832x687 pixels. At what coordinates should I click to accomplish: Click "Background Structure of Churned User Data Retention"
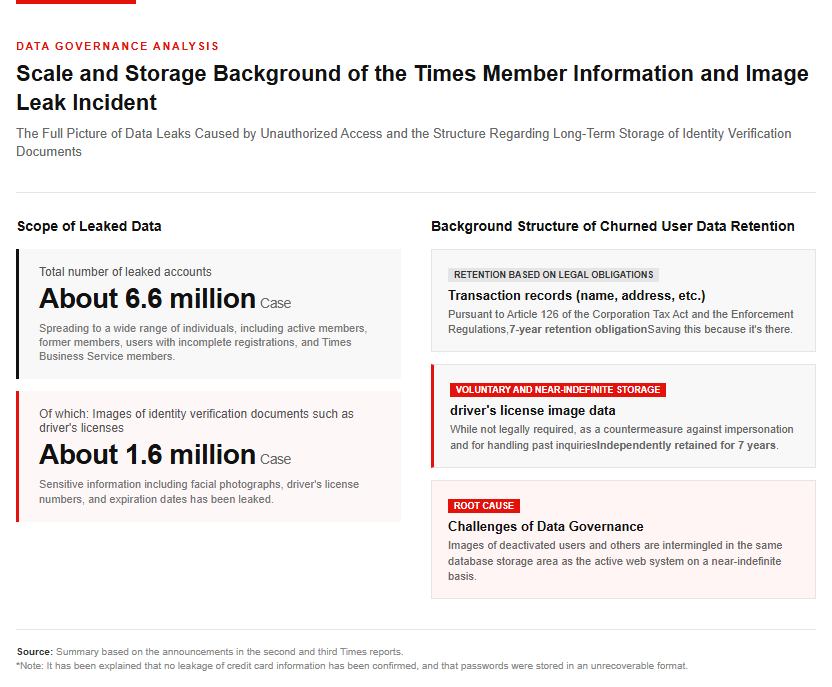pyautogui.click(x=613, y=226)
